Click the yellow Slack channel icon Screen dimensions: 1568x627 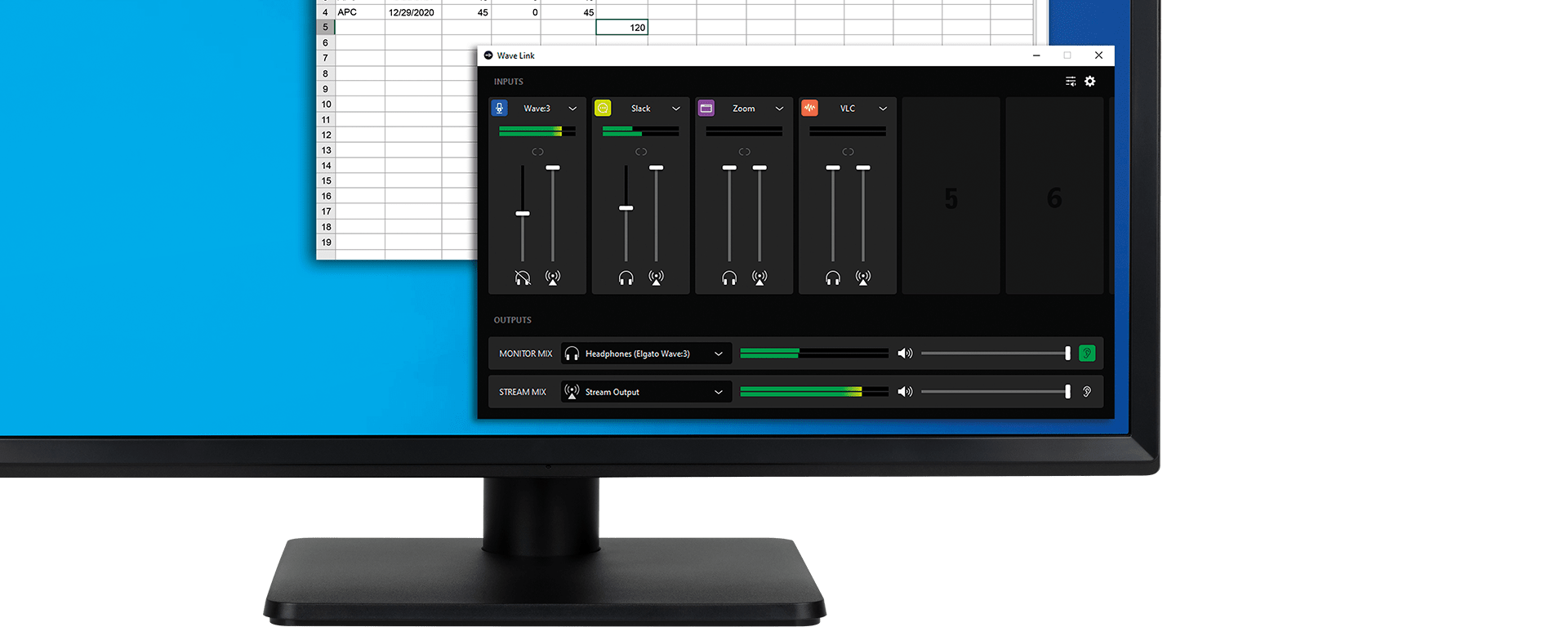point(603,108)
